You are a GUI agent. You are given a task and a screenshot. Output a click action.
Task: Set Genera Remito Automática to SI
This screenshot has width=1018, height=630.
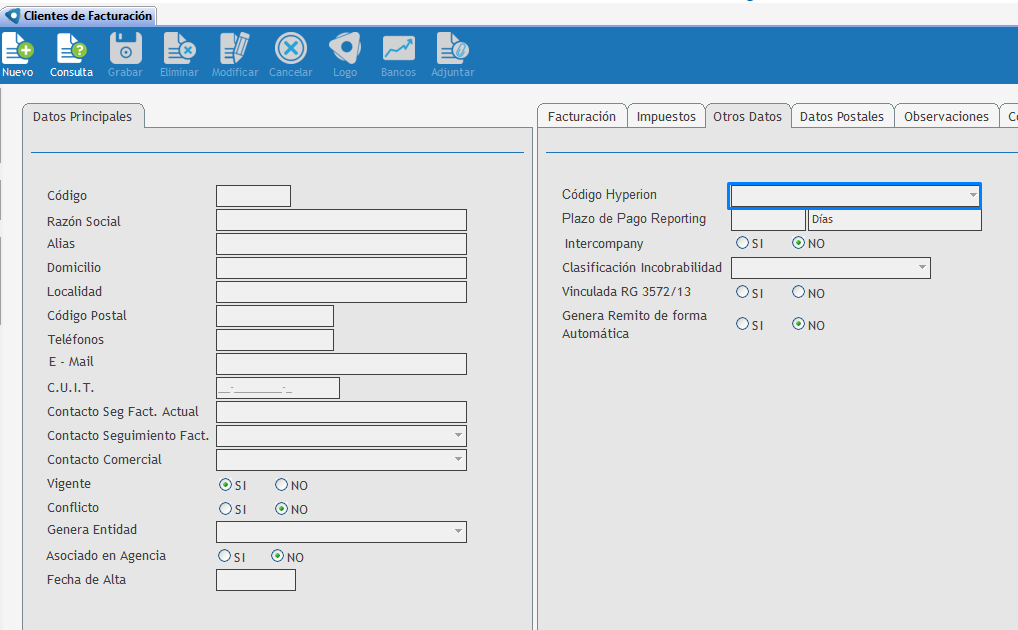[742, 324]
